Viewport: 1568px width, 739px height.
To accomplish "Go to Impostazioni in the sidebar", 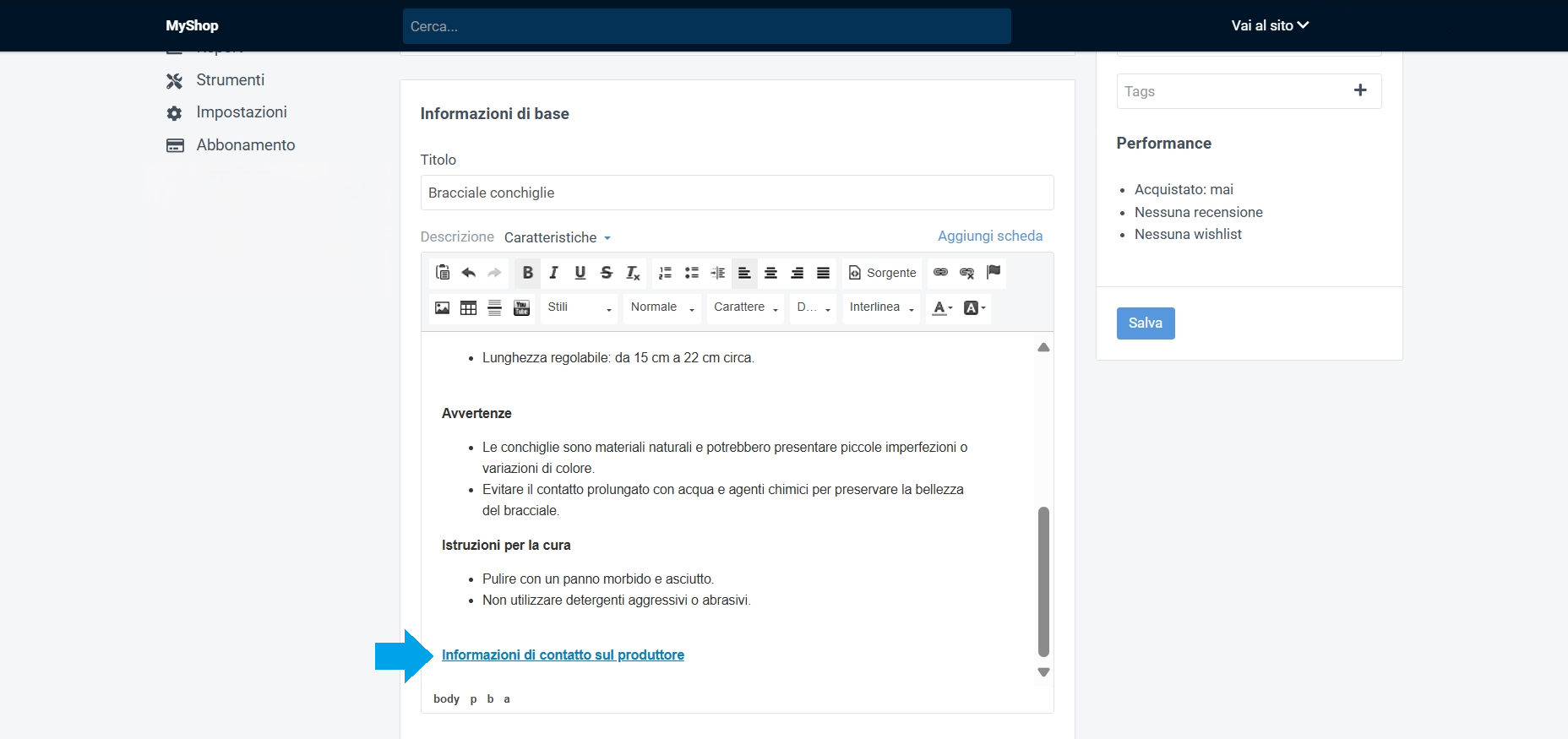I will click(241, 112).
